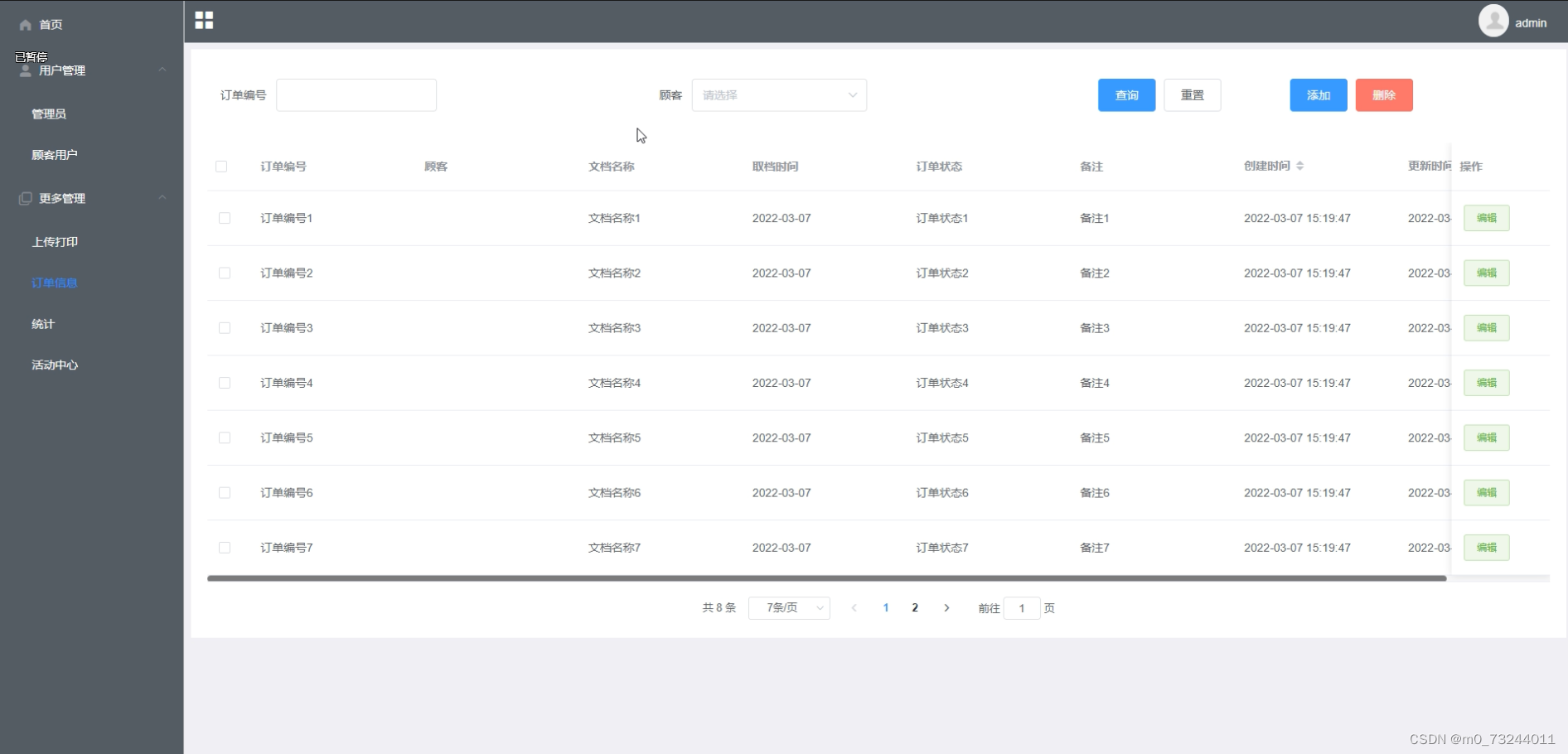Click 编辑 for 订单编号2 row
Image resolution: width=1568 pixels, height=754 pixels.
click(x=1486, y=273)
